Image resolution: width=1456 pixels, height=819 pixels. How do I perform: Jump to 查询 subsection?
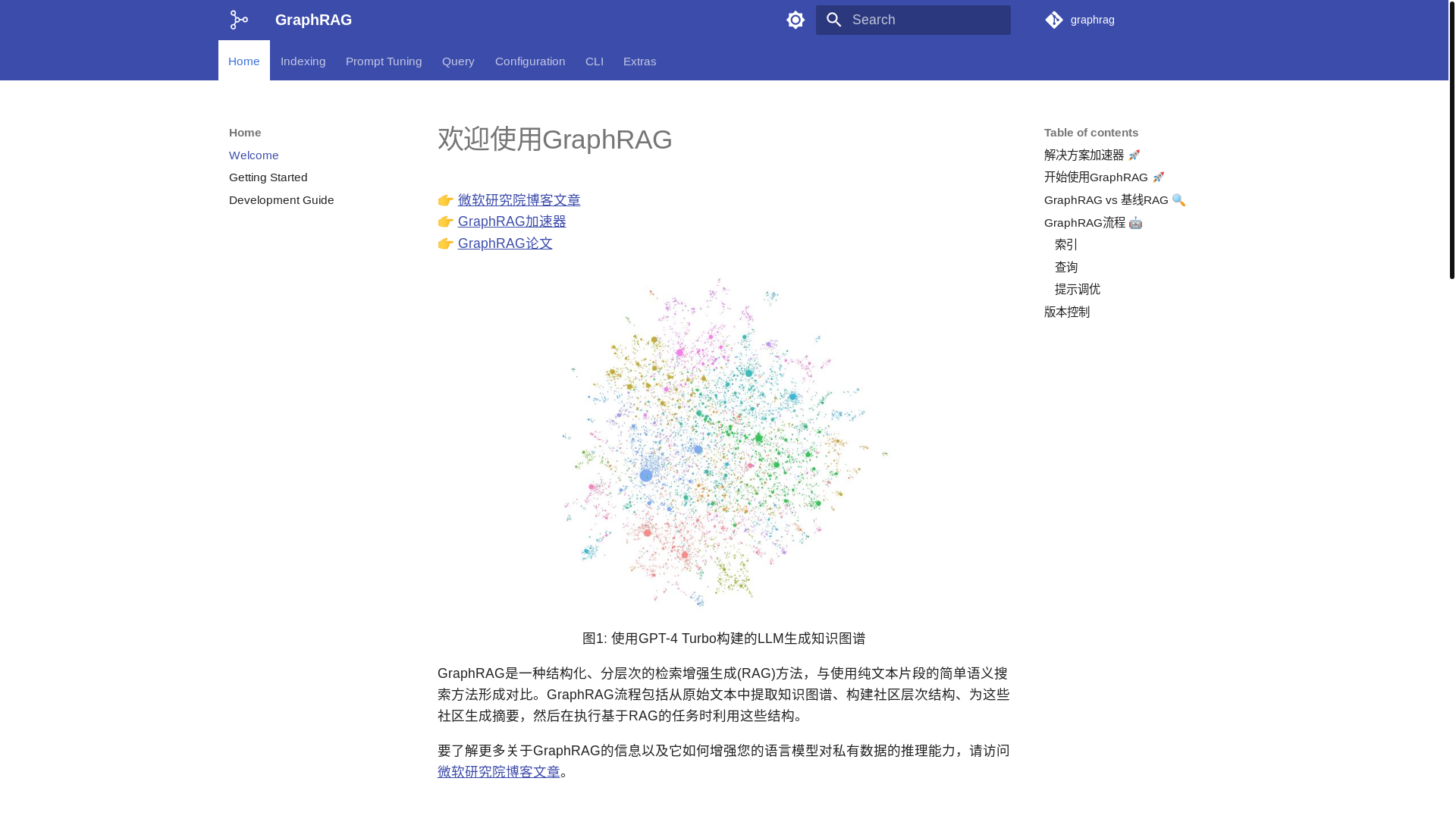point(1066,267)
